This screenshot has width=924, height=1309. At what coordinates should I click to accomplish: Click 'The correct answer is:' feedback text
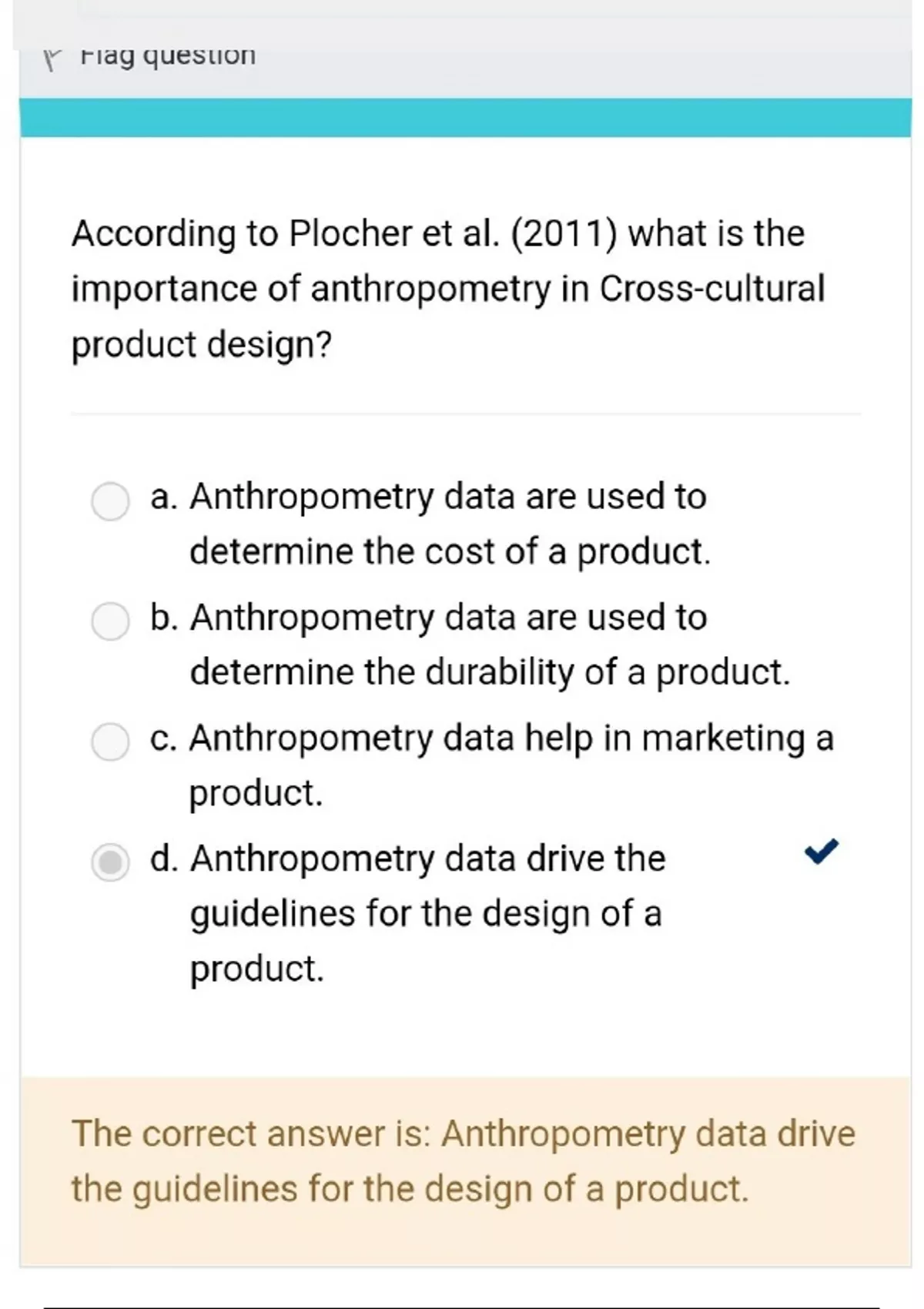click(251, 1134)
